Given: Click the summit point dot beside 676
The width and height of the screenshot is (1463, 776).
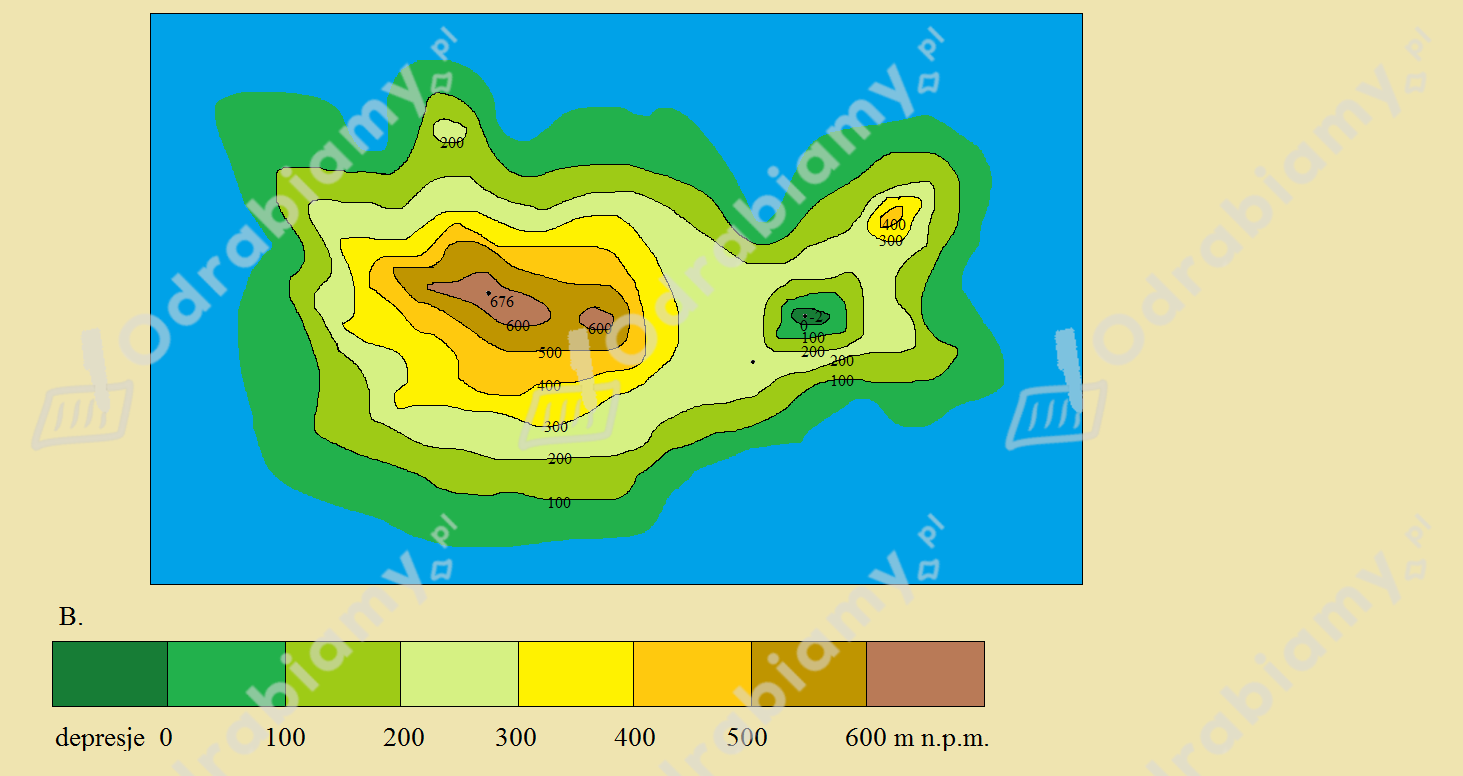Looking at the screenshot, I should pos(489,293).
